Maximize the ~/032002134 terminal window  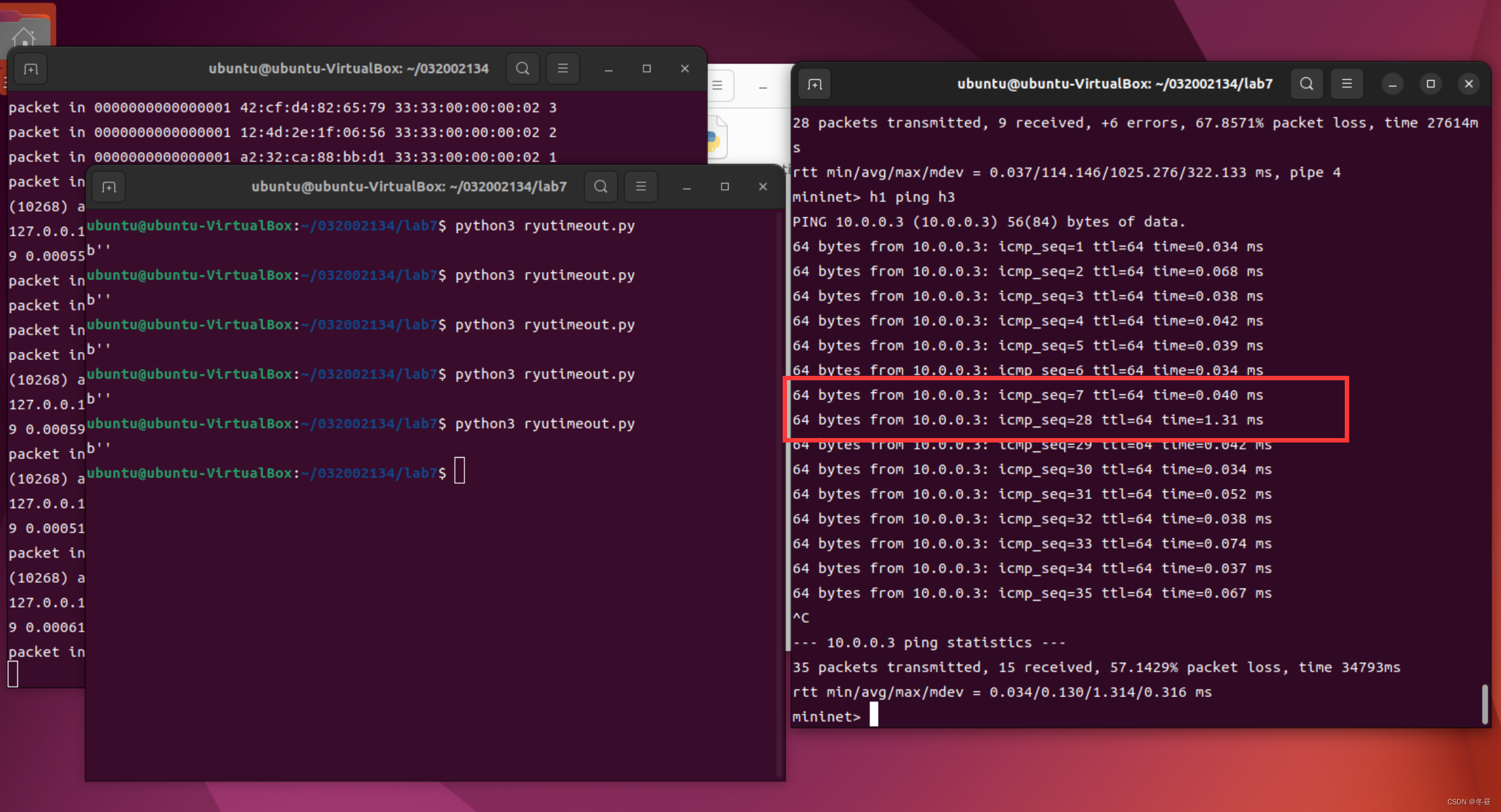pyautogui.click(x=647, y=69)
